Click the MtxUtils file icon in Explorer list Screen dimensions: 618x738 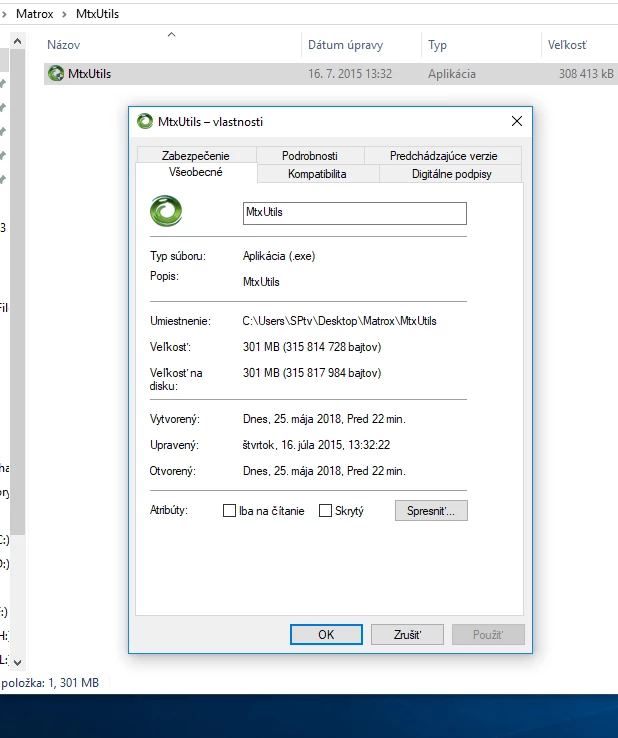pyautogui.click(x=56, y=73)
